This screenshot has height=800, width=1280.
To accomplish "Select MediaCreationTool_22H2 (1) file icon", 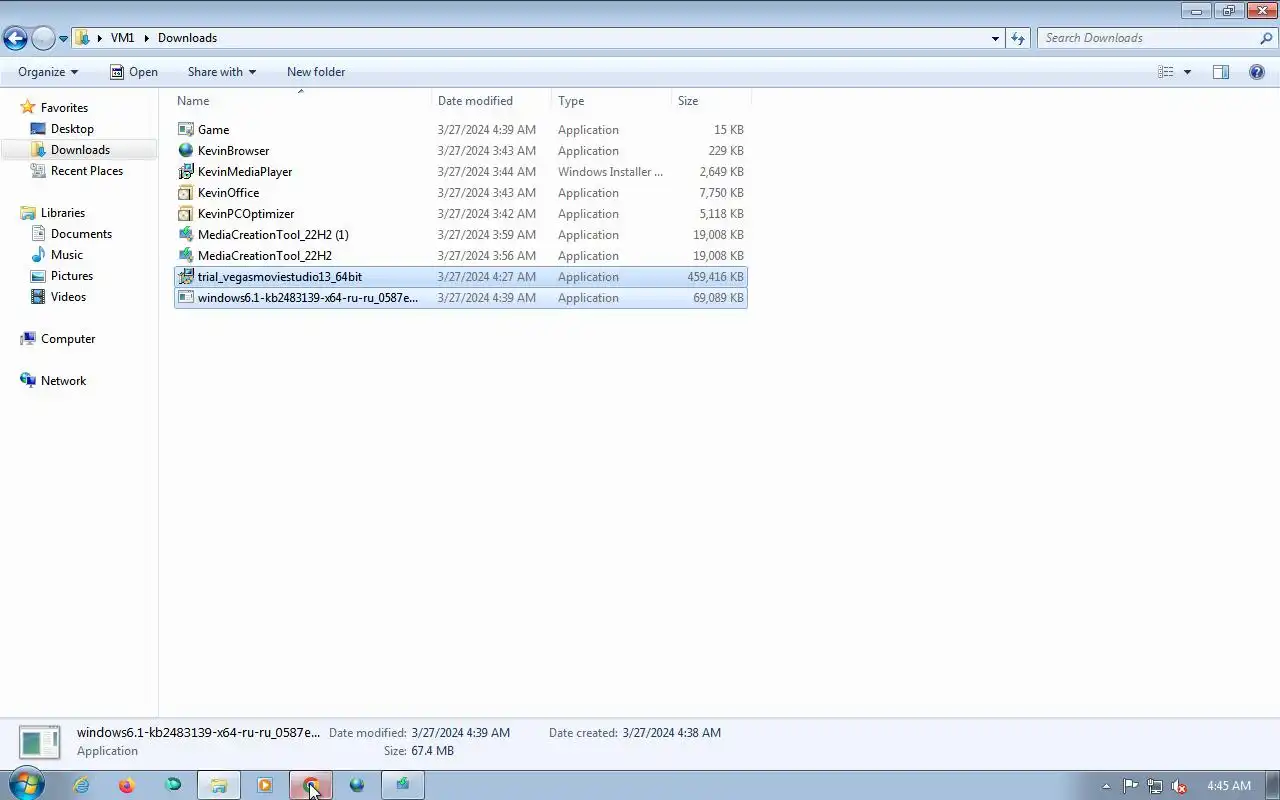I will click(185, 235).
